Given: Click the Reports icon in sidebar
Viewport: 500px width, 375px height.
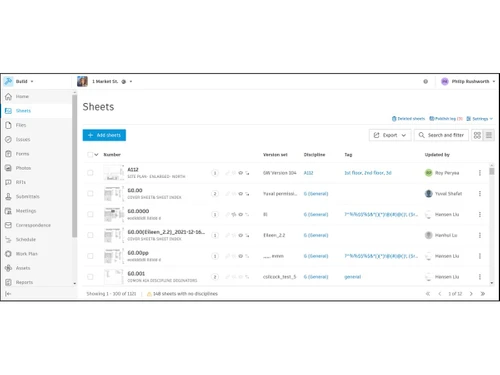Looking at the screenshot, I should pos(8,282).
